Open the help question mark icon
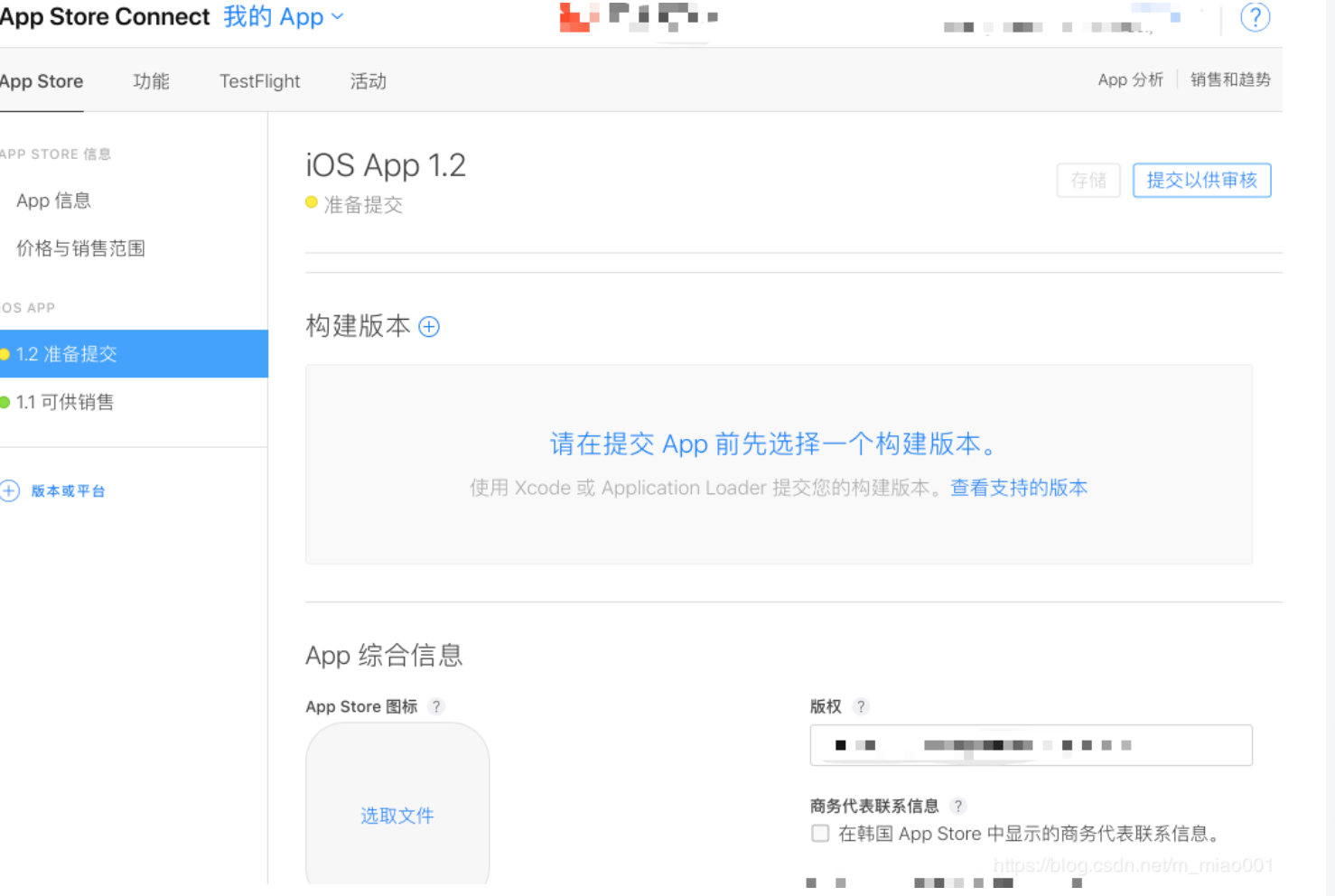The height and width of the screenshot is (896, 1335). click(x=1255, y=17)
